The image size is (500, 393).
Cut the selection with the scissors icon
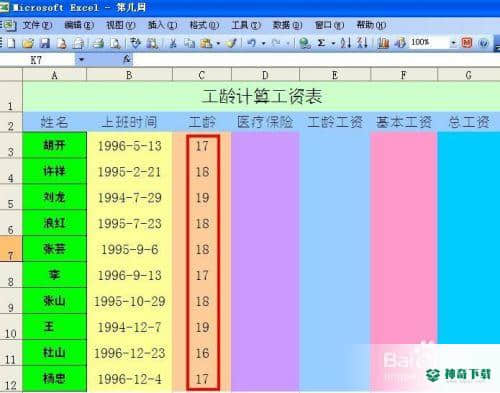coord(173,43)
